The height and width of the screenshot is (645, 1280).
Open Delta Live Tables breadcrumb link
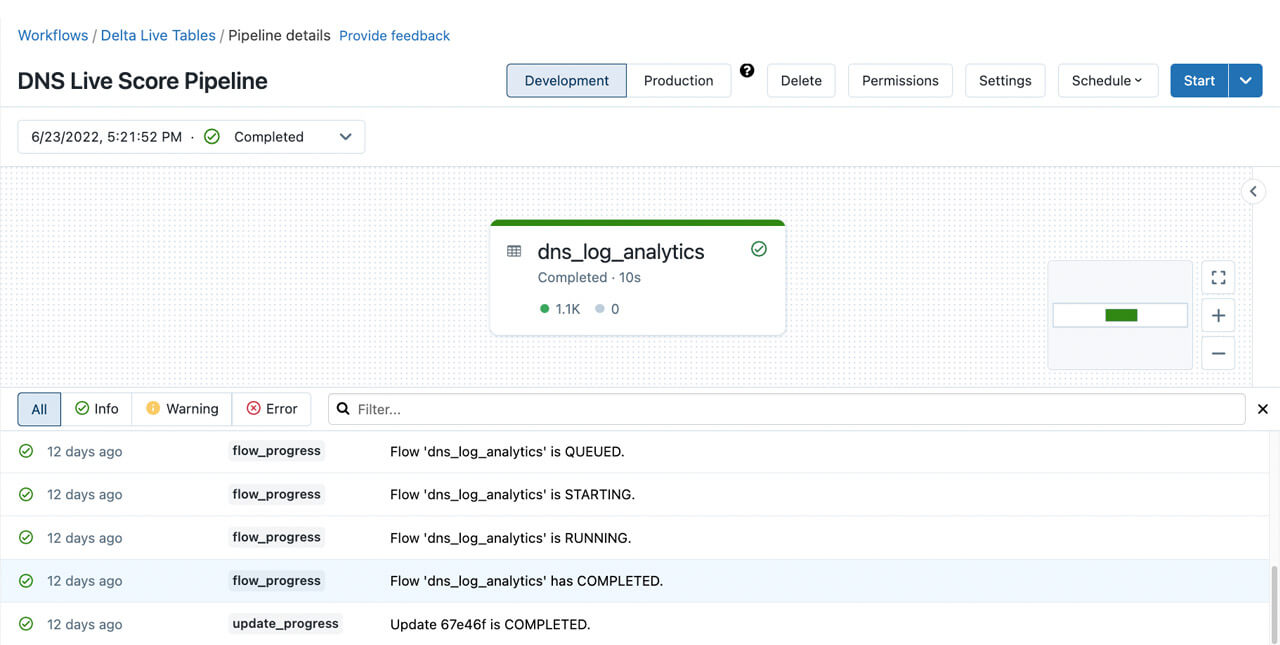tap(158, 35)
